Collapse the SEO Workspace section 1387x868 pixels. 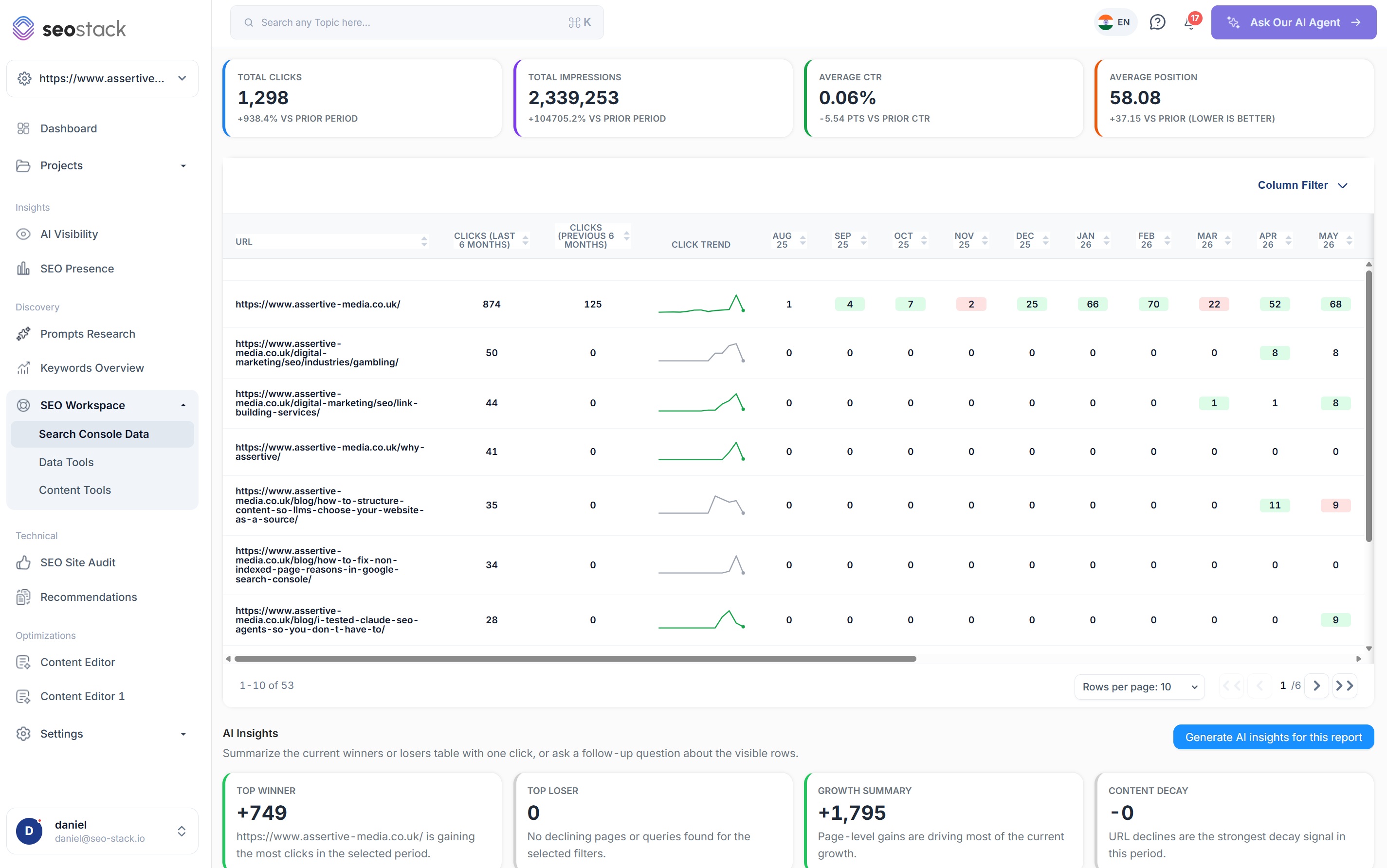[183, 405]
